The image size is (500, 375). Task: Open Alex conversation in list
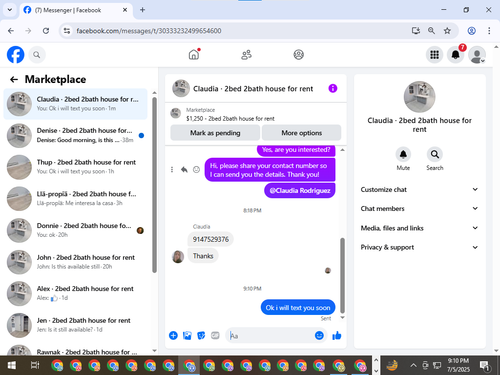click(75, 293)
